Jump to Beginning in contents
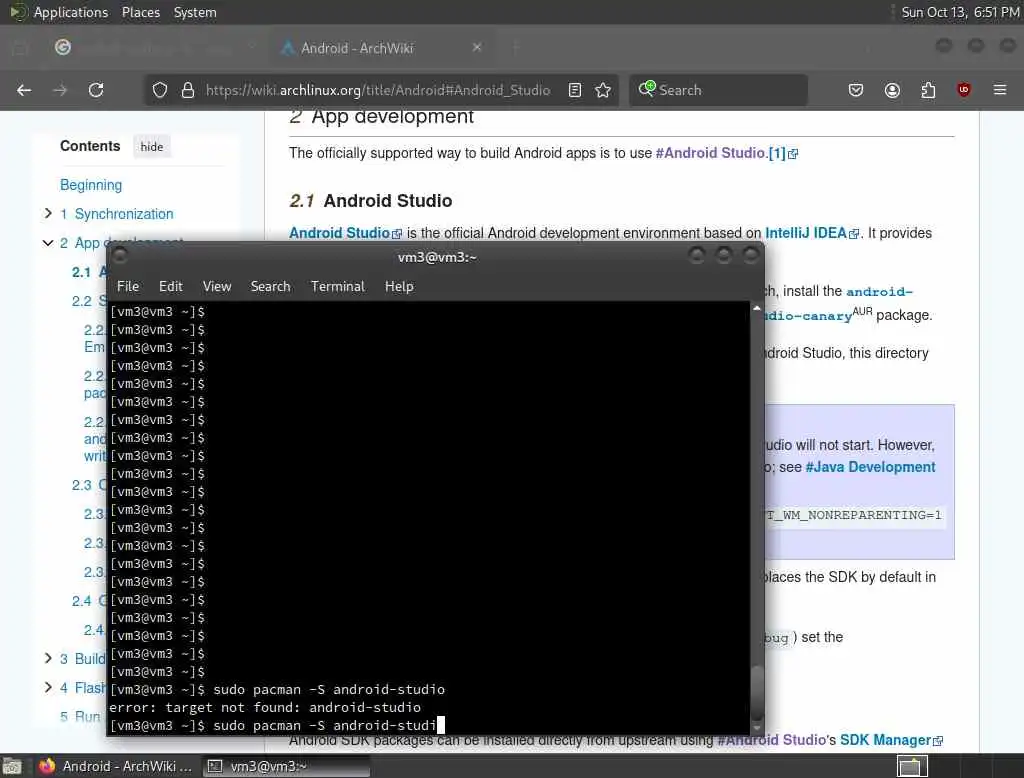This screenshot has width=1024, height=778. click(x=91, y=185)
